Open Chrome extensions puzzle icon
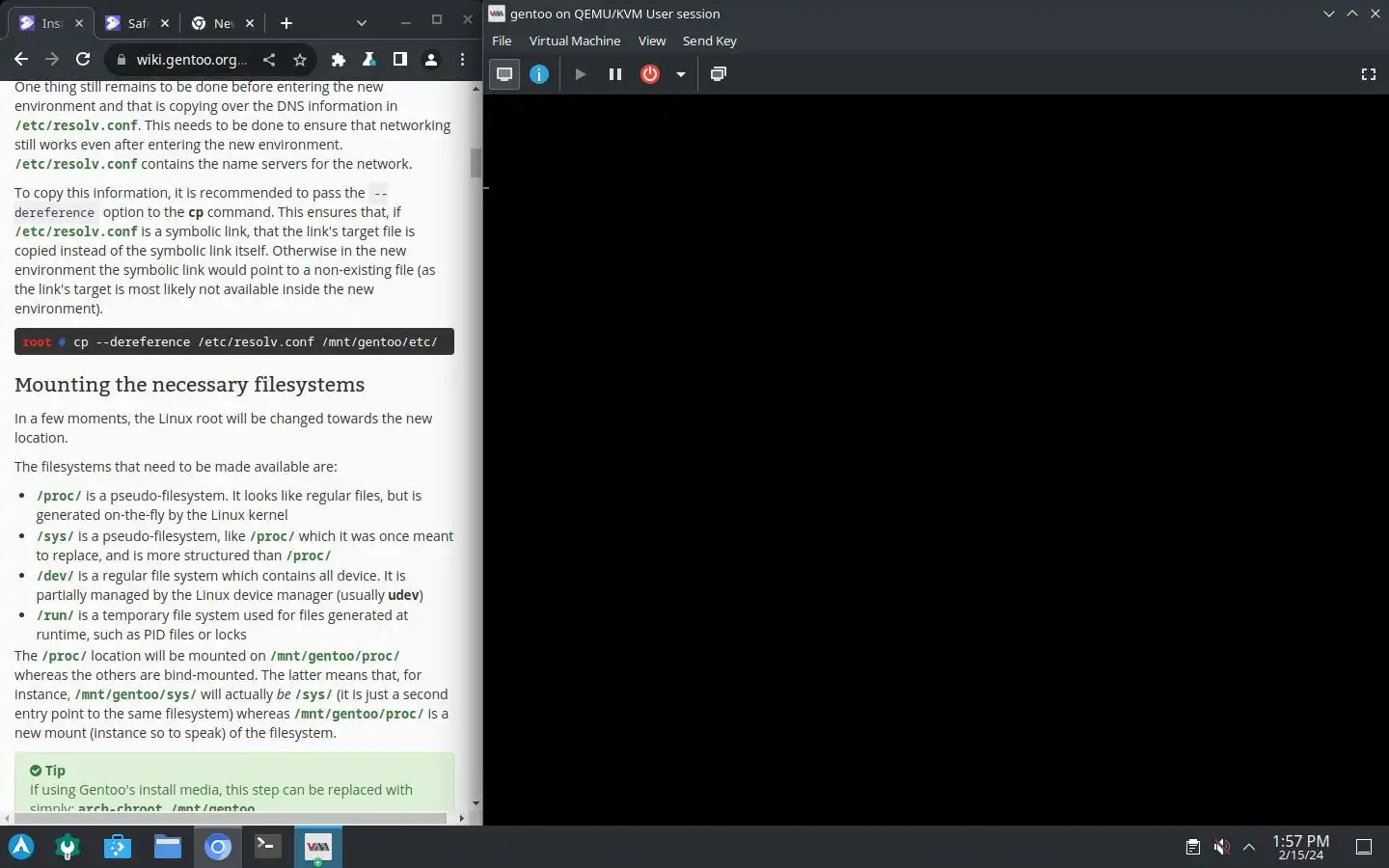This screenshot has height=868, width=1389. click(x=338, y=60)
